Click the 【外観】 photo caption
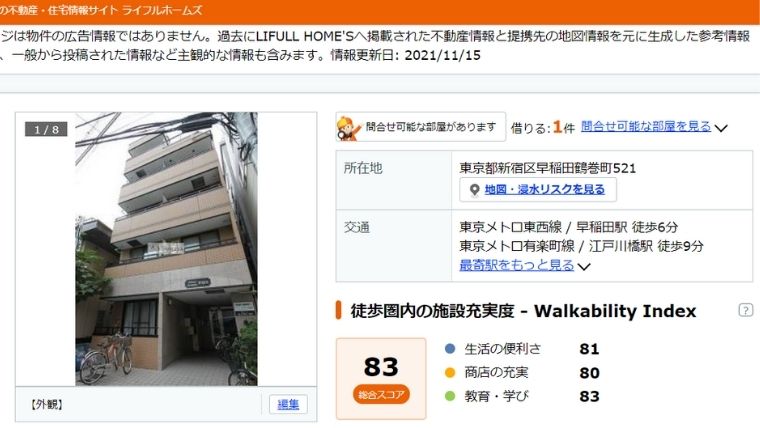Viewport: 760px width, 428px height. click(x=47, y=404)
